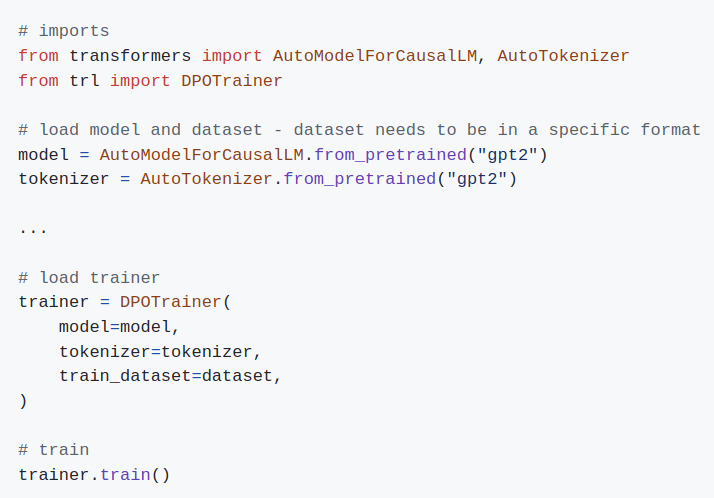Click the '# imports' comment line
The width and height of the screenshot is (714, 498).
[64, 31]
